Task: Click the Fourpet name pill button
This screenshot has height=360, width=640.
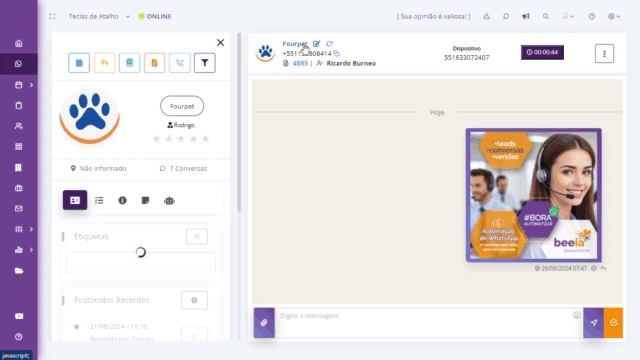Action: 182,106
